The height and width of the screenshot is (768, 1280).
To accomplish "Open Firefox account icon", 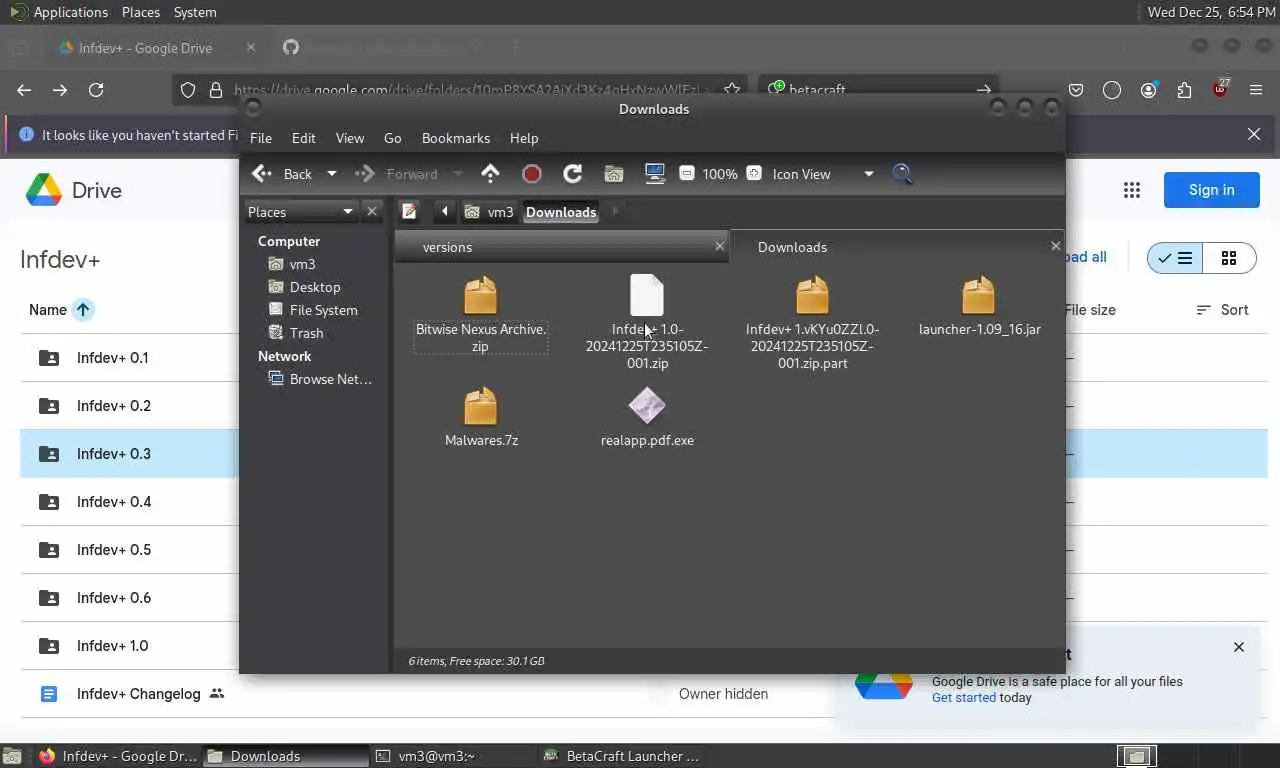I will pyautogui.click(x=1148, y=90).
